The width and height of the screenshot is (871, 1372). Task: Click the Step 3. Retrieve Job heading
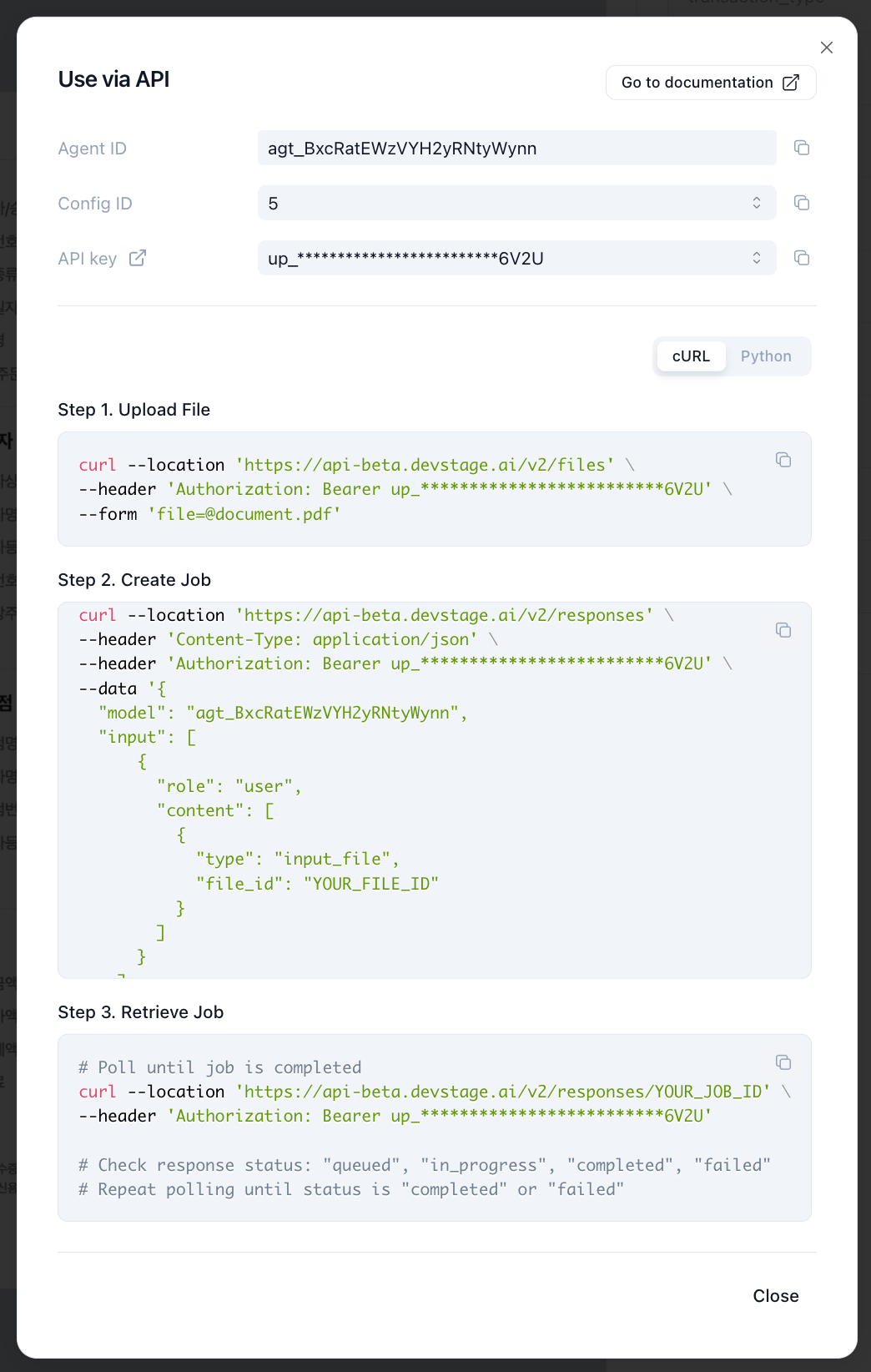point(141,1012)
